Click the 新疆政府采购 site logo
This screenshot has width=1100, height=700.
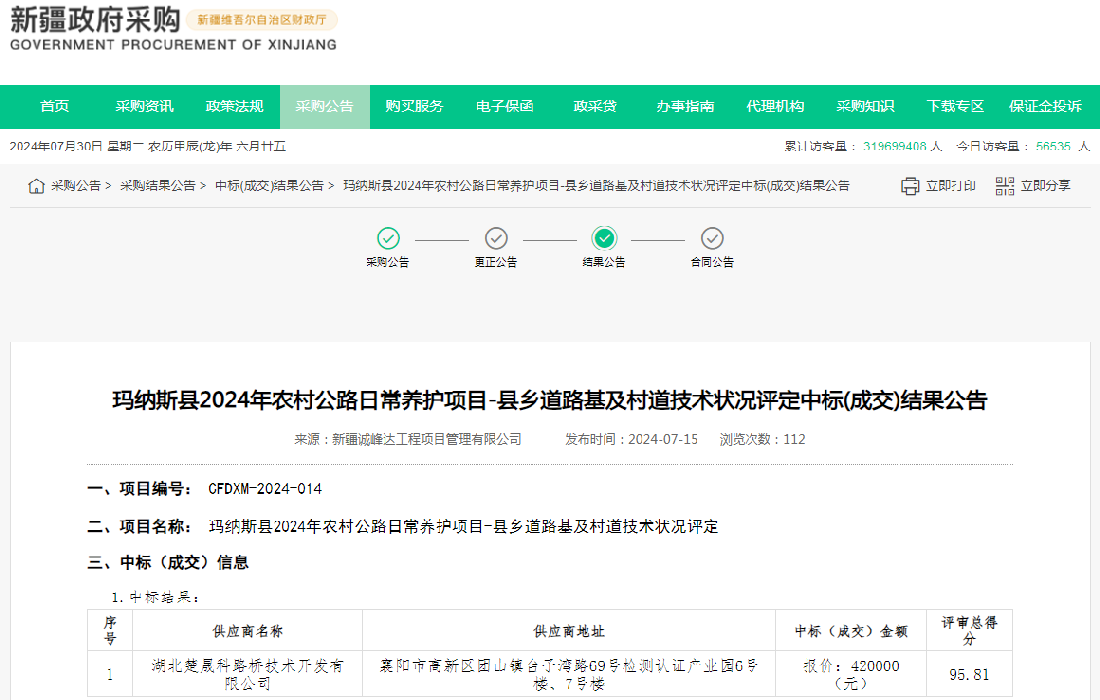tap(95, 30)
